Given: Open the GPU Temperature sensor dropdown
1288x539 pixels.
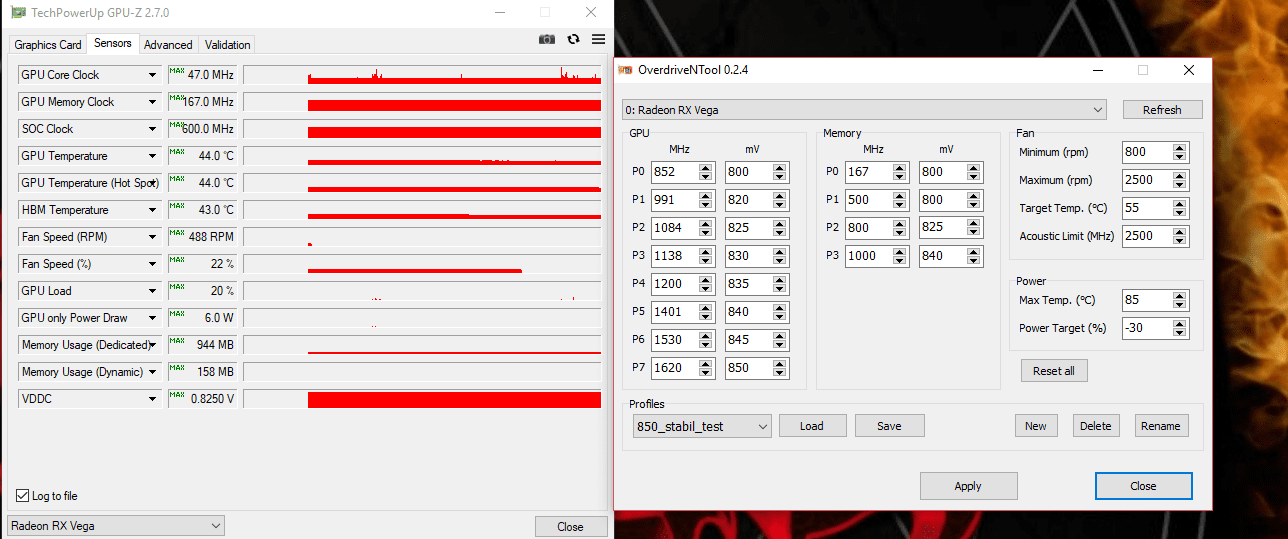Looking at the screenshot, I should (x=152, y=156).
